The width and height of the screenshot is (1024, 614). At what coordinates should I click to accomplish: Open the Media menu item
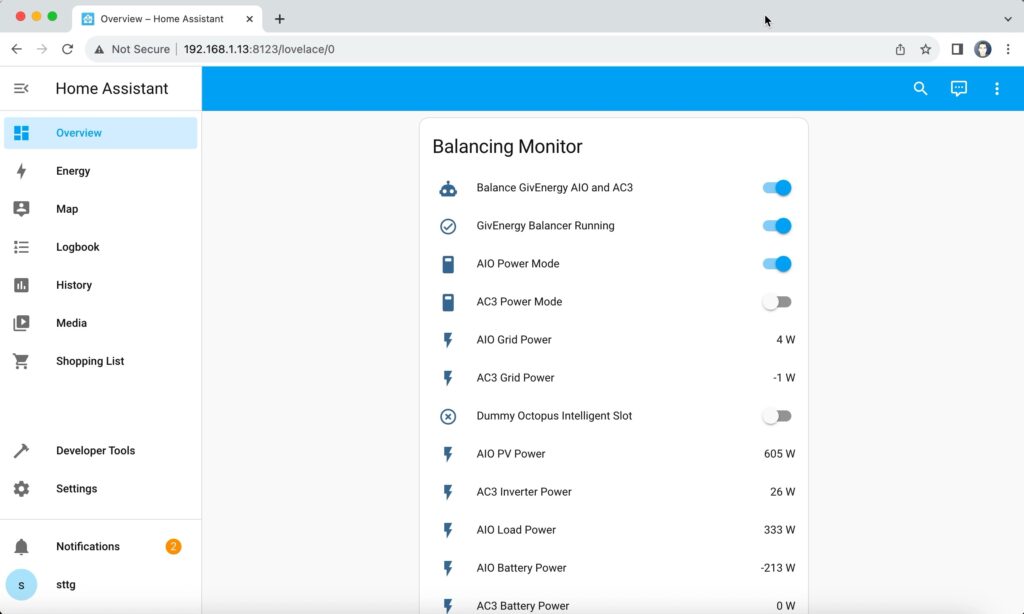(x=101, y=323)
